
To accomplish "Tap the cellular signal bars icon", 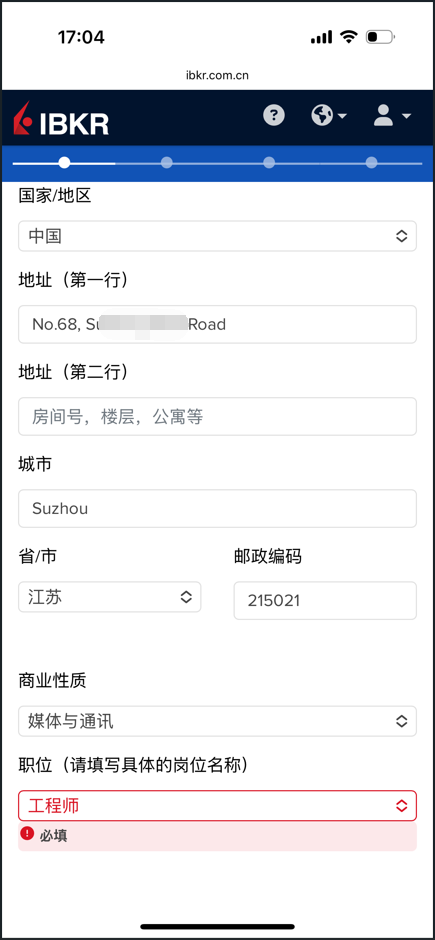I will coord(321,38).
